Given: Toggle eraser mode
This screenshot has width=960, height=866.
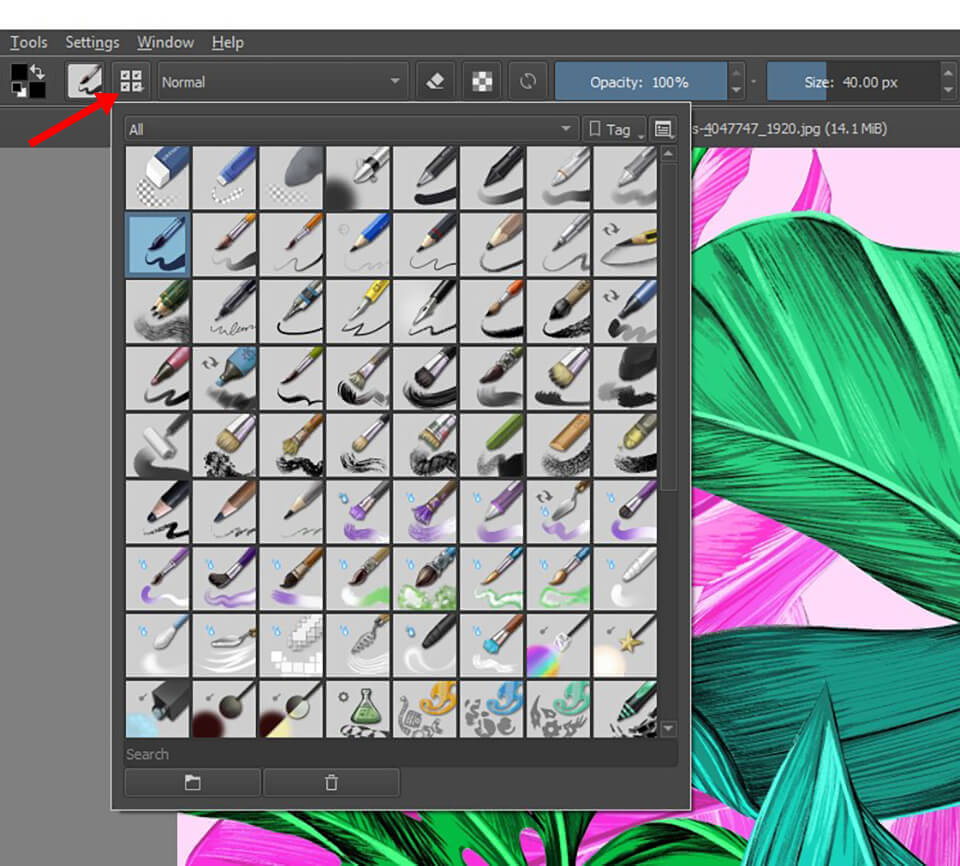Looking at the screenshot, I should (437, 81).
